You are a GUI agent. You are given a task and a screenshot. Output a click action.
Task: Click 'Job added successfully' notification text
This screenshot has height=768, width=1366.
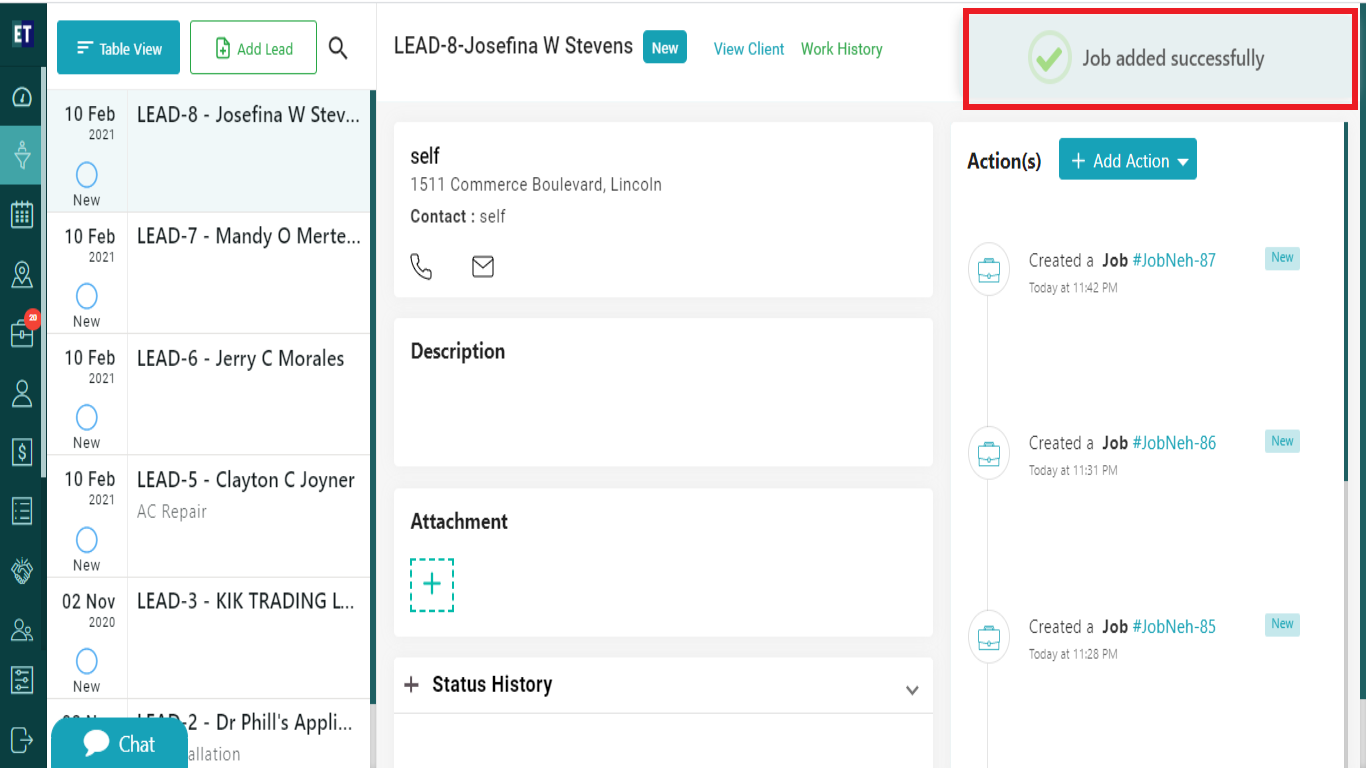click(1173, 58)
